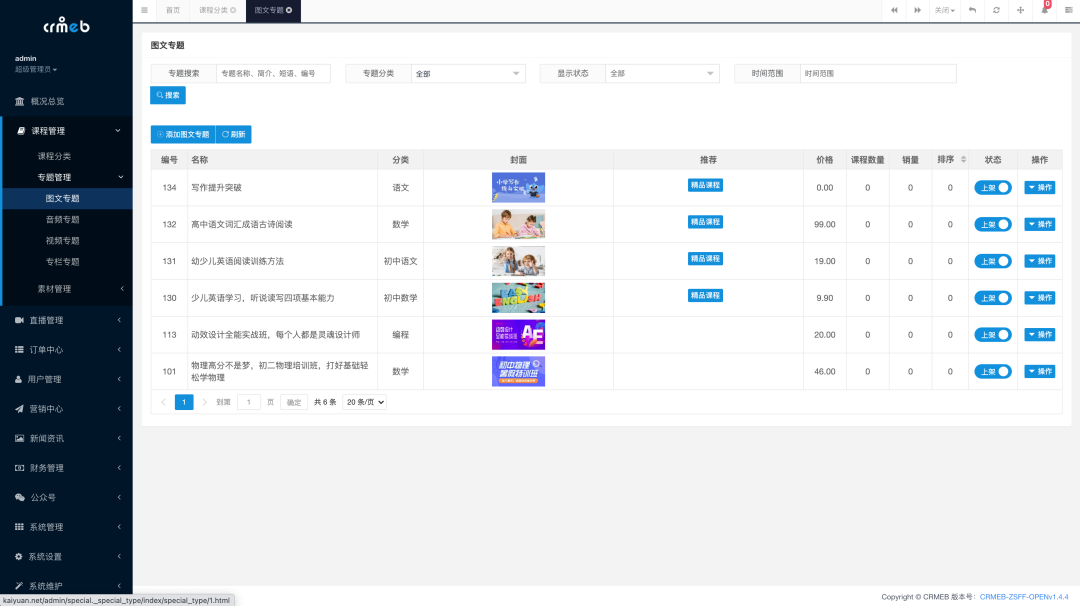The width and height of the screenshot is (1080, 606).
Task: Toggle 上架 status for row 101 物理 course
Action: pyautogui.click(x=992, y=371)
